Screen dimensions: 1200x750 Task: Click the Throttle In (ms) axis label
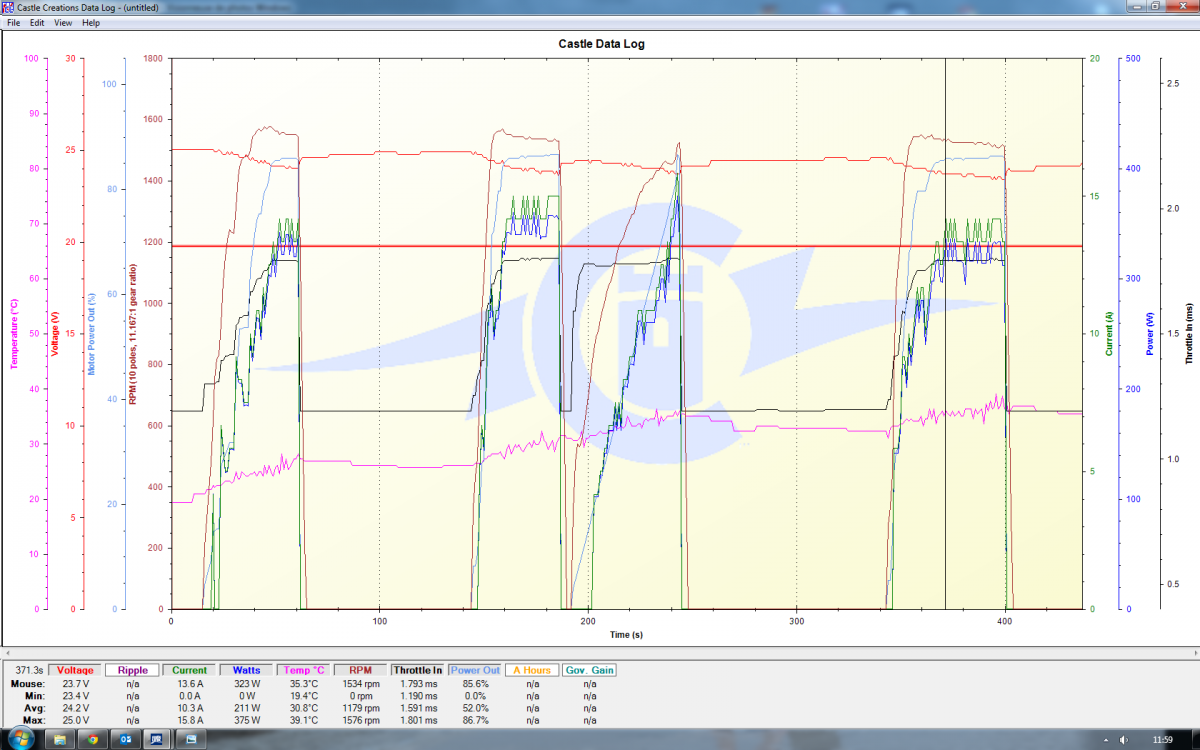pos(1188,333)
